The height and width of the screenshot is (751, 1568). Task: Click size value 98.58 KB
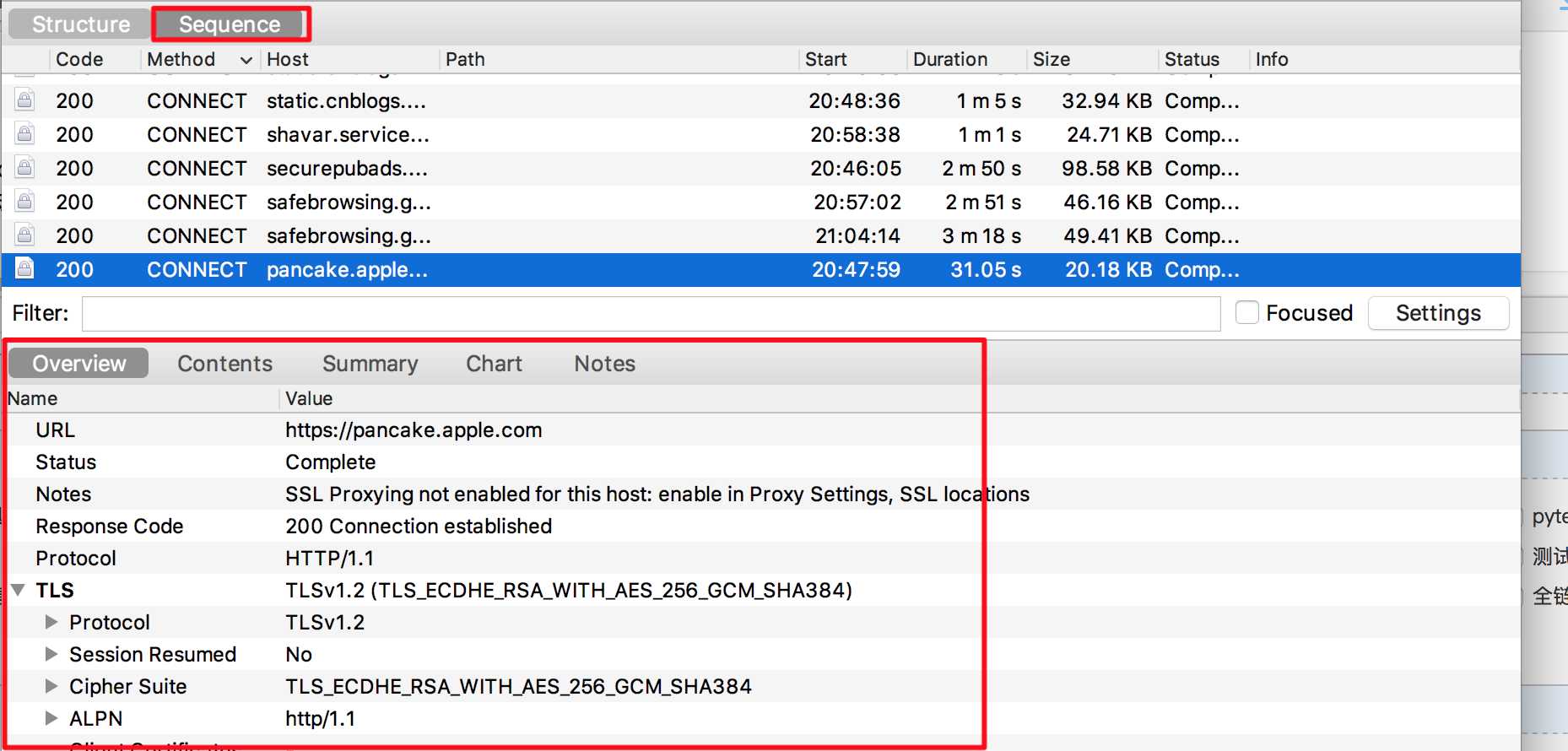[x=1107, y=168]
